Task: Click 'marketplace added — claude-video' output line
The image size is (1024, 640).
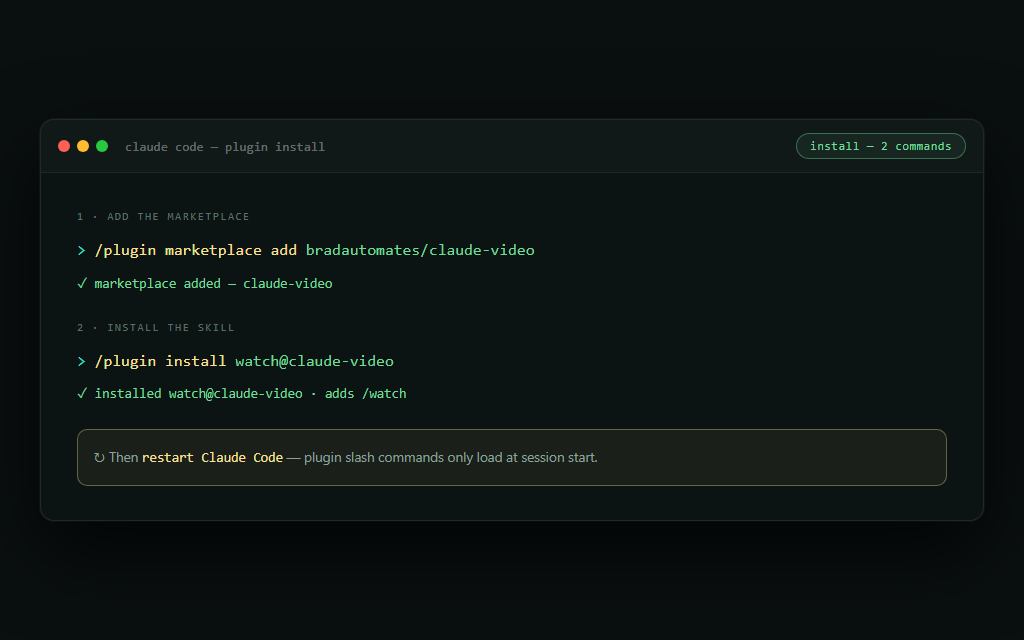Action: tap(214, 283)
